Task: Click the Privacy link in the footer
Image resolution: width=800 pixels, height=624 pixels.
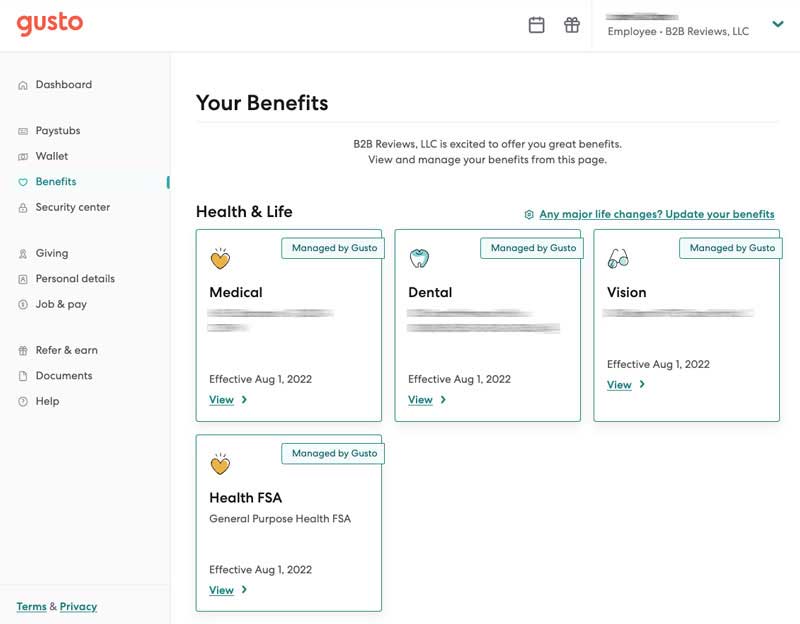Action: coord(77,607)
